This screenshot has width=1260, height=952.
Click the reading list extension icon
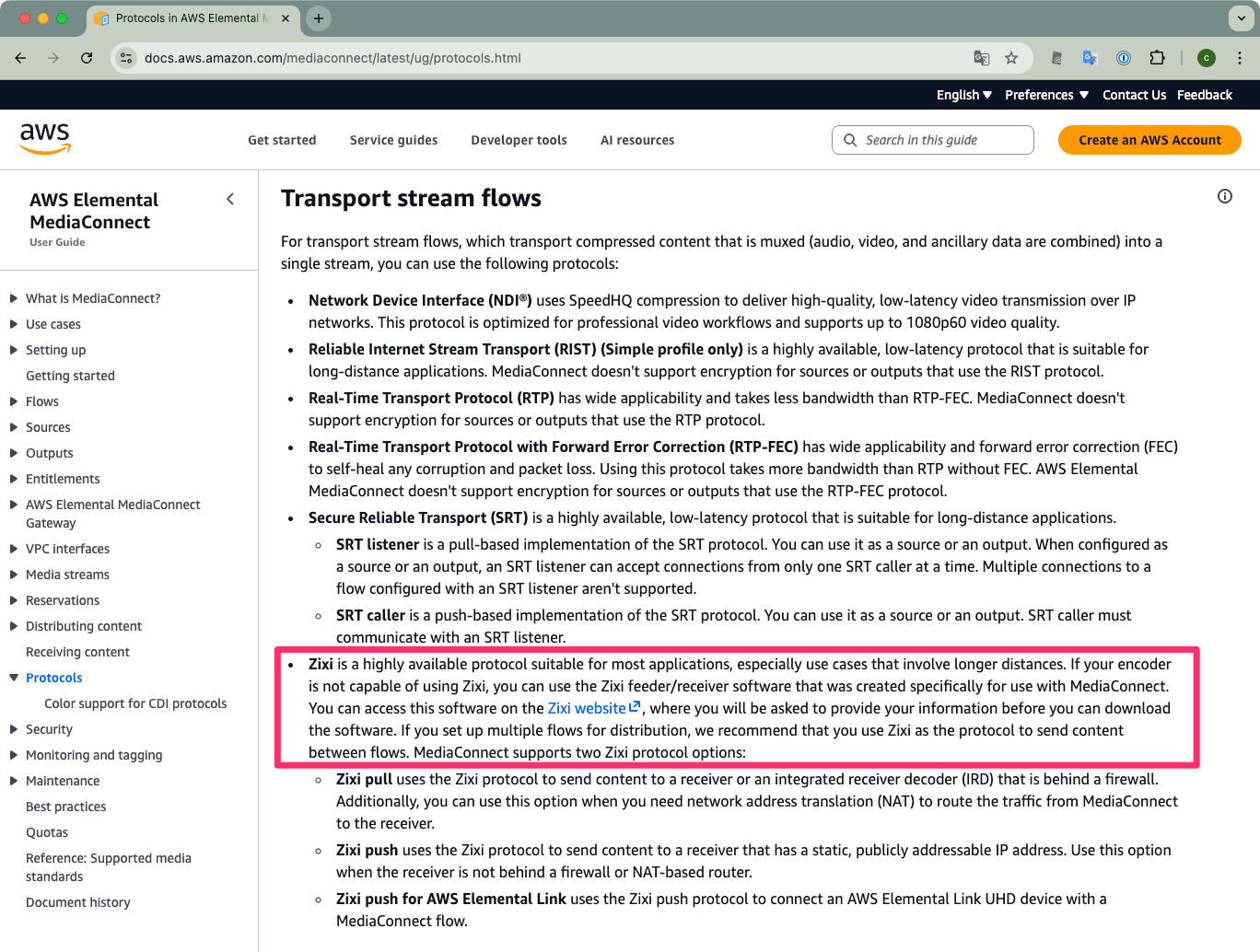(1056, 58)
